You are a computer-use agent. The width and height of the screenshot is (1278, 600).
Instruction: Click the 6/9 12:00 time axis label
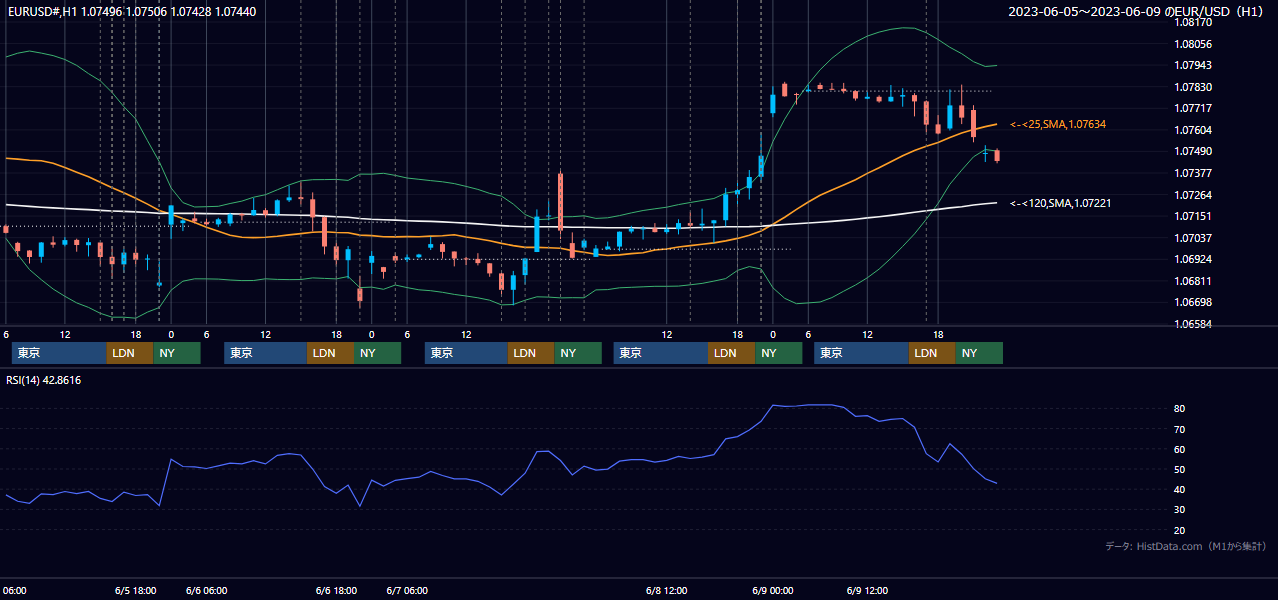pyautogui.click(x=868, y=591)
